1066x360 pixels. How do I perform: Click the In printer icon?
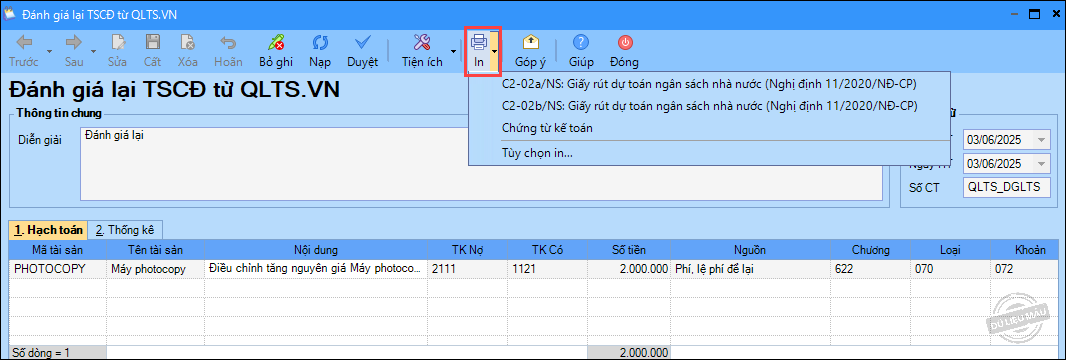click(479, 43)
